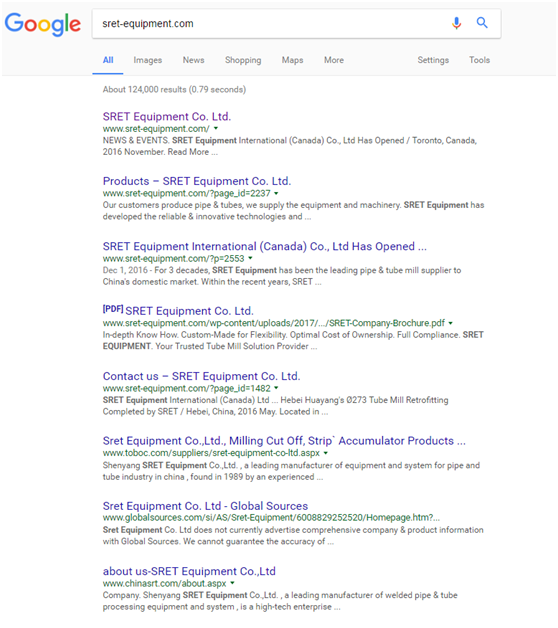
Task: Click the Google logo
Action: click(x=42, y=24)
